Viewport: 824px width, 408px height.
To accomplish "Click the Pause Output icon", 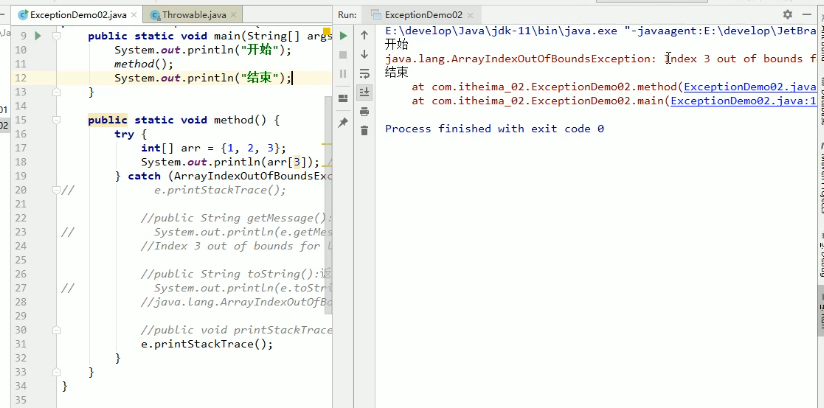I will 343,74.
